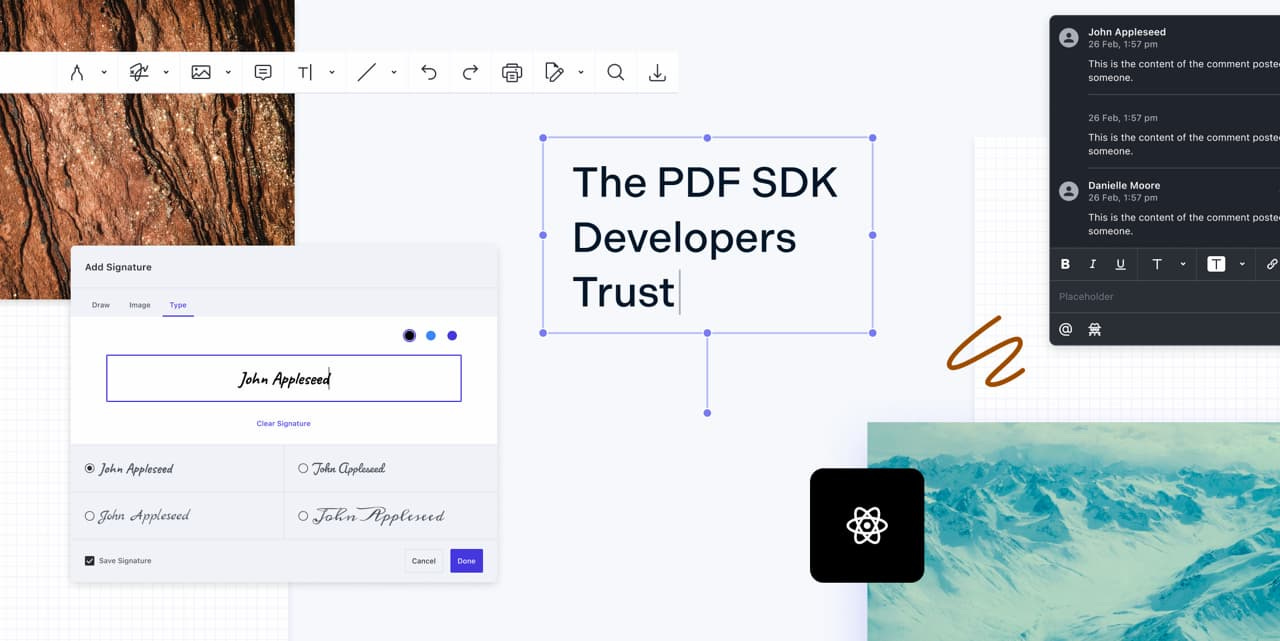Click John Appleseed's avatar in comments
Viewport: 1280px width, 641px height.
pos(1068,37)
